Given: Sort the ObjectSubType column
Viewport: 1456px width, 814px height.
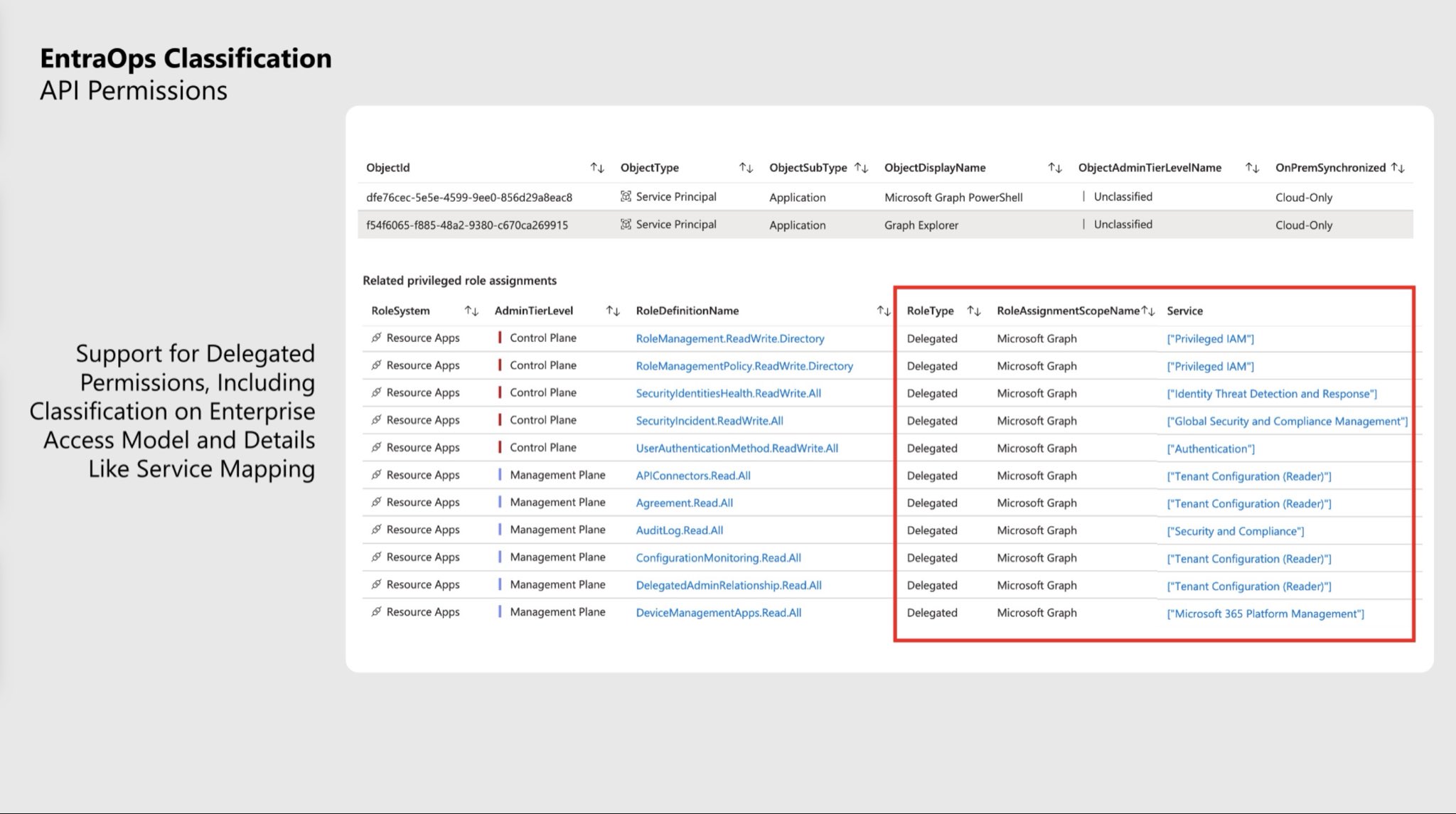Looking at the screenshot, I should tap(861, 168).
